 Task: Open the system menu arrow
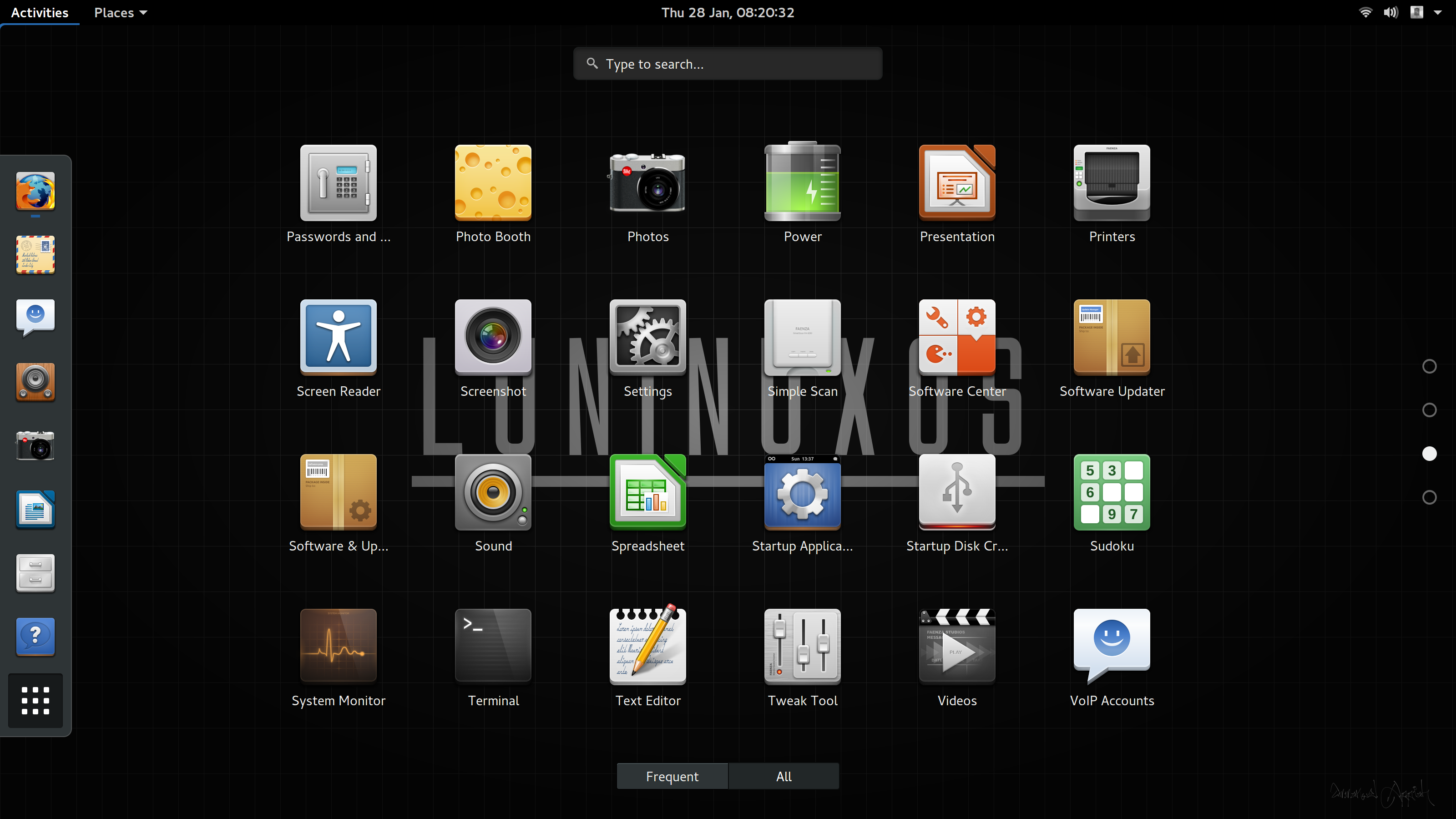1437,12
